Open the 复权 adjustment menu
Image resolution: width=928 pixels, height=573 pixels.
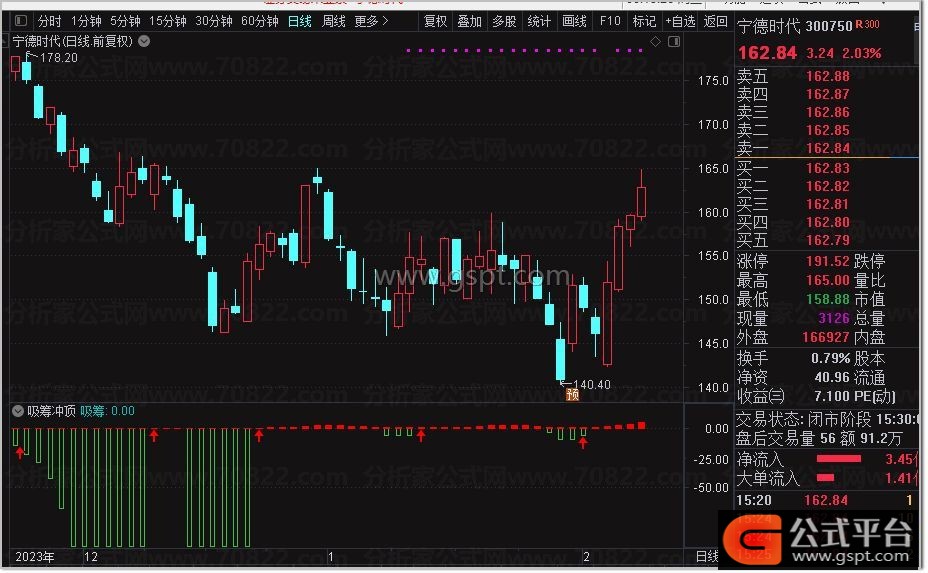click(x=436, y=21)
